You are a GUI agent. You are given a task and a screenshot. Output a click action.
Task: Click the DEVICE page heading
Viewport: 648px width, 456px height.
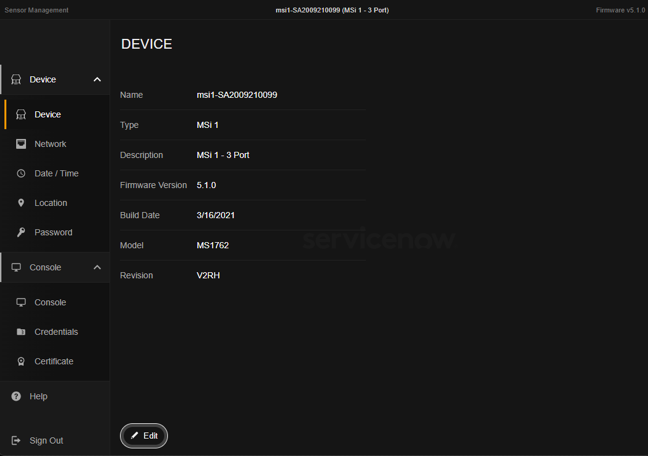point(147,44)
